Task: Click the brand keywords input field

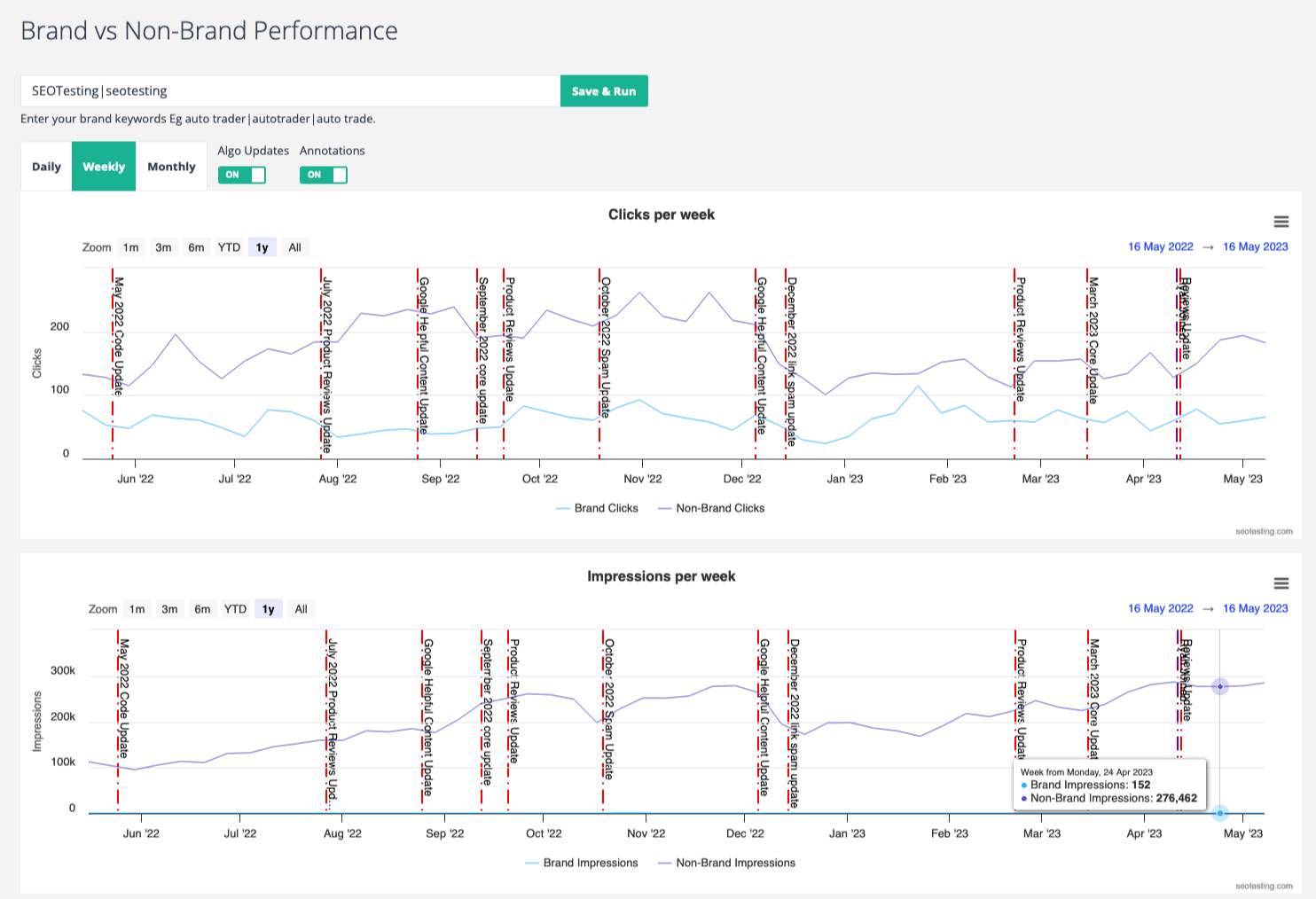Action: [x=290, y=91]
